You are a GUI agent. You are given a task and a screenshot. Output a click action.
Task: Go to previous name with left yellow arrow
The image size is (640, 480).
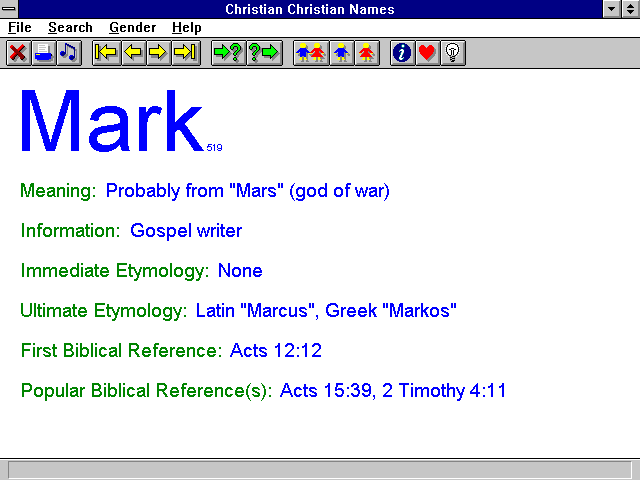point(133,53)
